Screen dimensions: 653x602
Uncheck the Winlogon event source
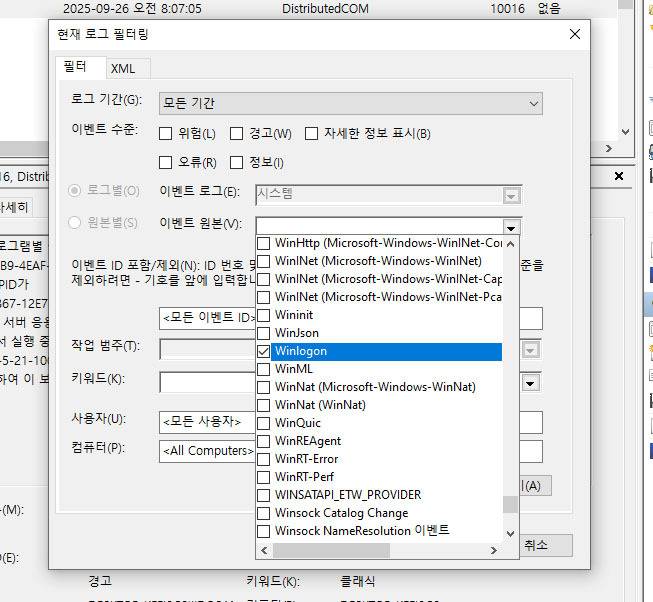[264, 351]
